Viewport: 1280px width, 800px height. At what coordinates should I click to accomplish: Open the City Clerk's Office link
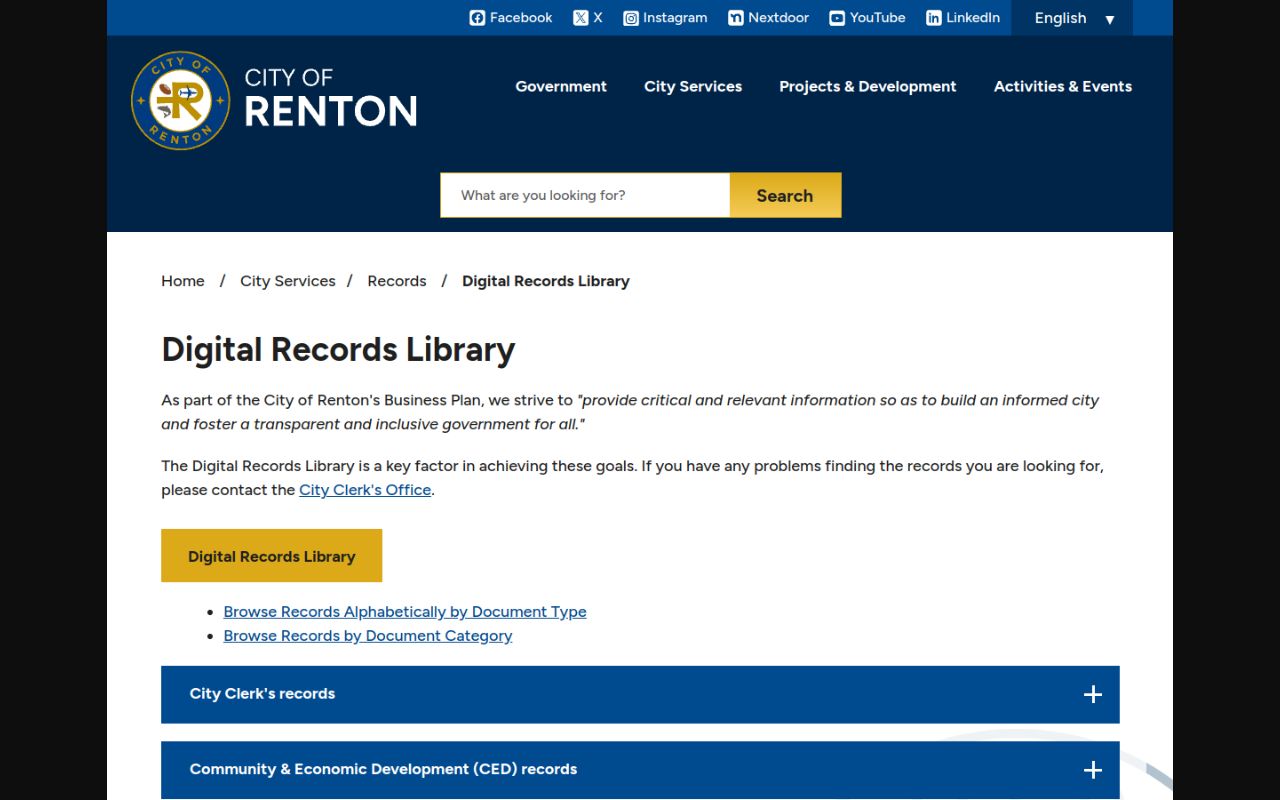(x=365, y=490)
